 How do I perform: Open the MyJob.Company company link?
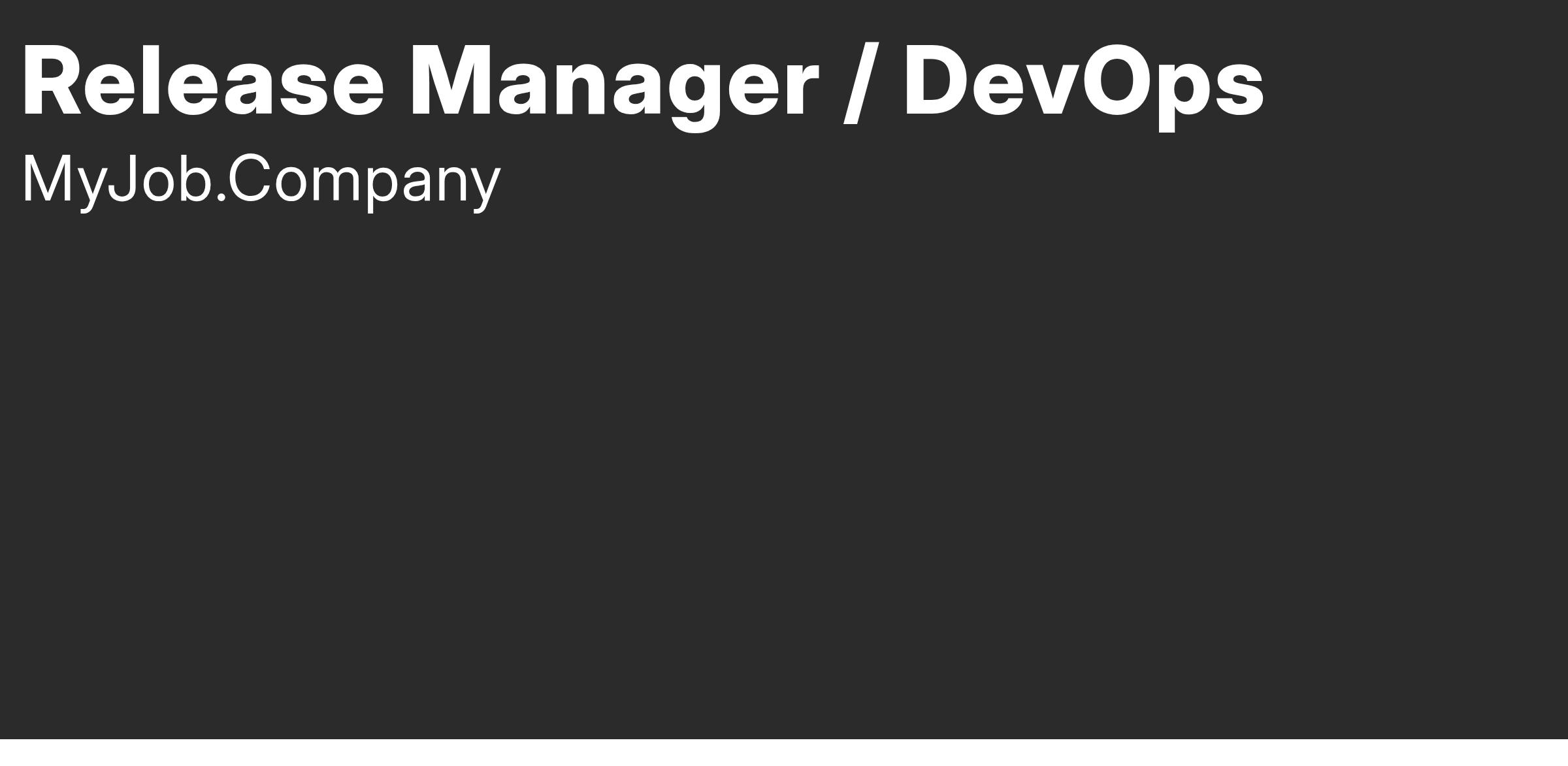[x=261, y=182]
